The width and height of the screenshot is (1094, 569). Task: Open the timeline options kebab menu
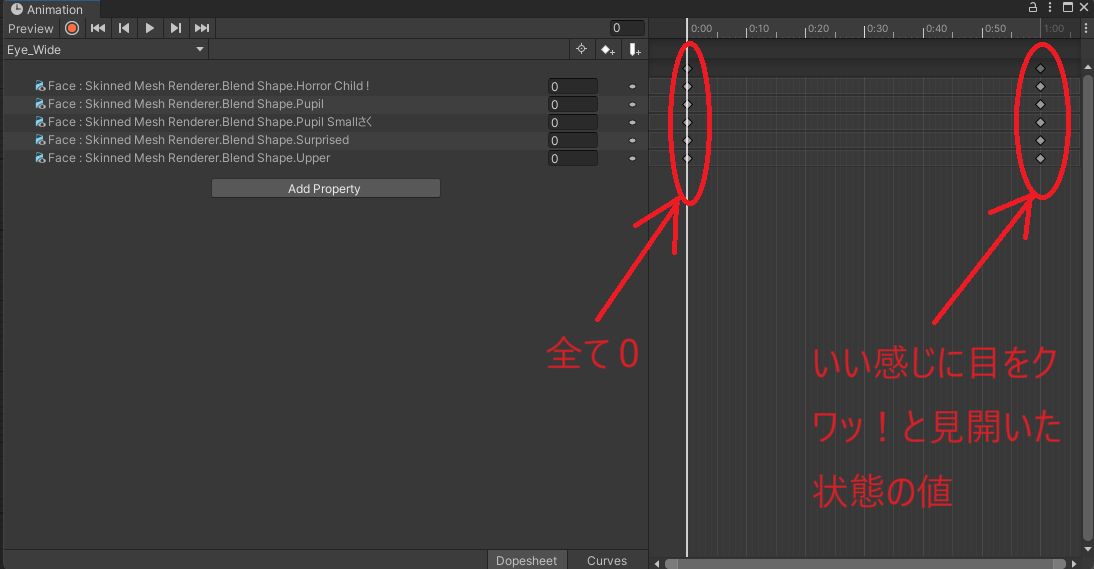pyautogui.click(x=1086, y=29)
